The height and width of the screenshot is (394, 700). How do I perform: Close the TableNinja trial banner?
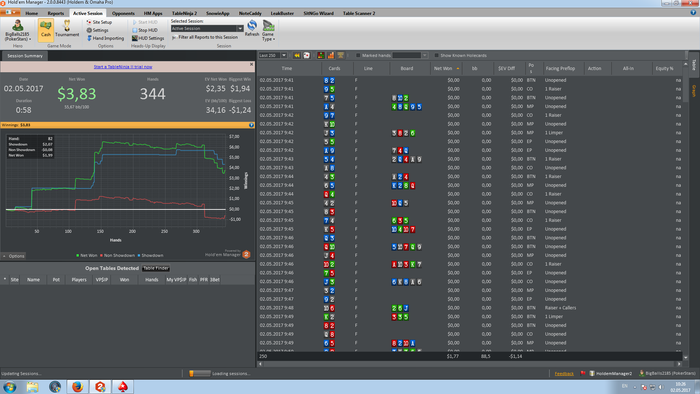(251, 64)
